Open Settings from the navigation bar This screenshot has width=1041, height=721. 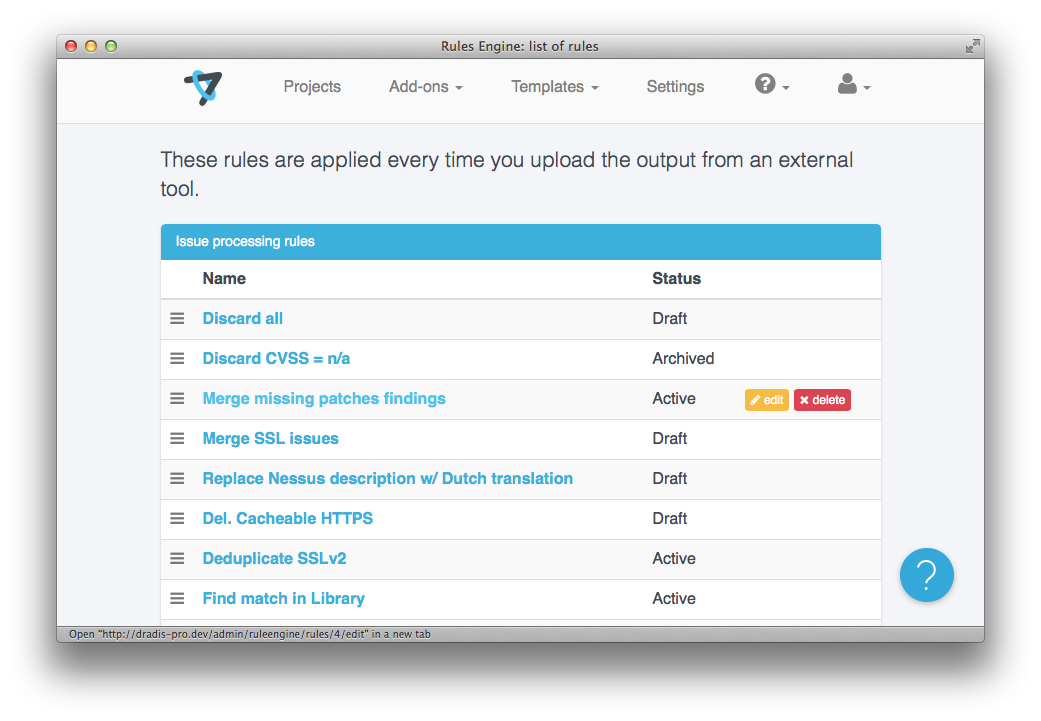pyautogui.click(x=675, y=87)
